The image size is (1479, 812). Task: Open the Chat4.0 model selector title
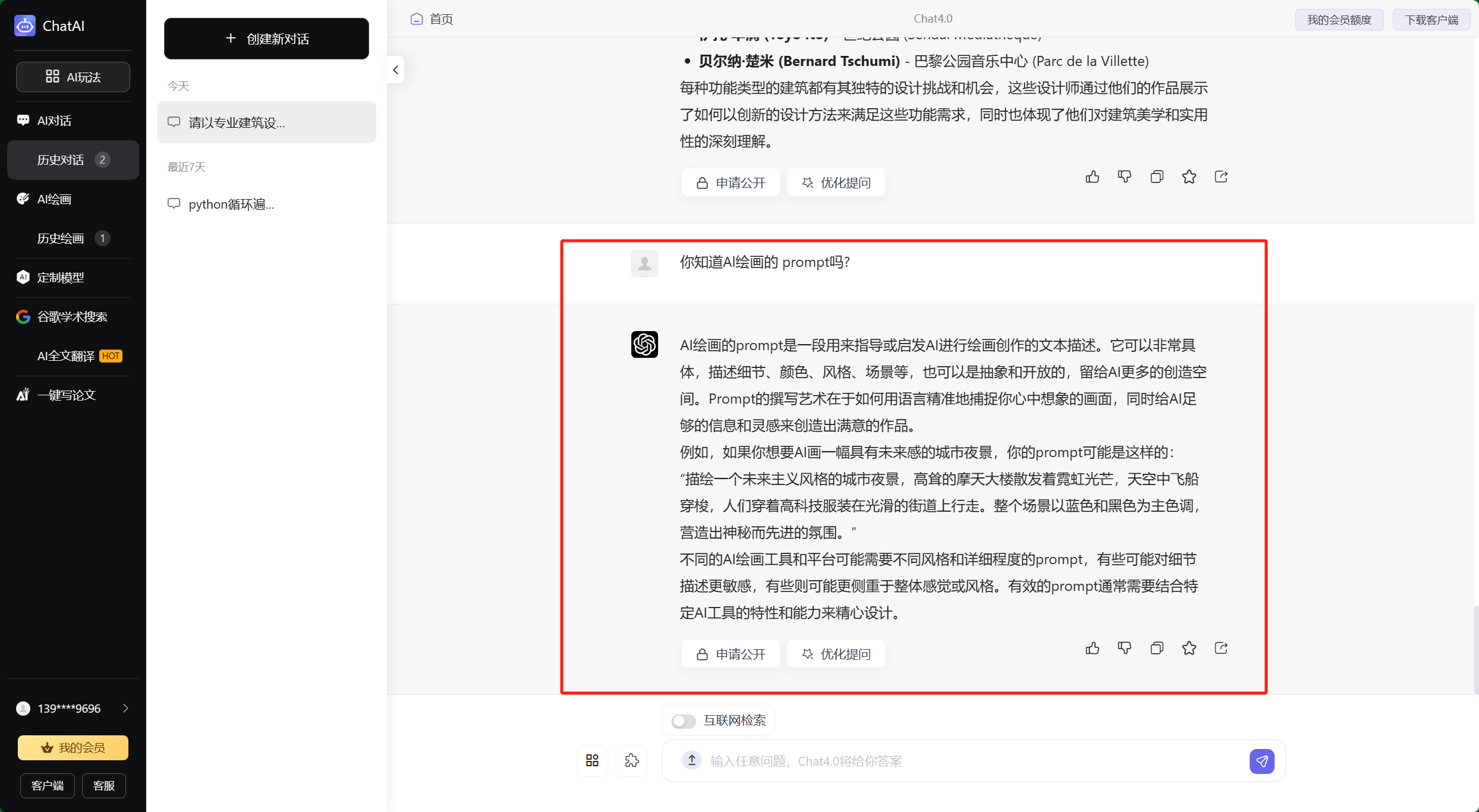tap(933, 18)
